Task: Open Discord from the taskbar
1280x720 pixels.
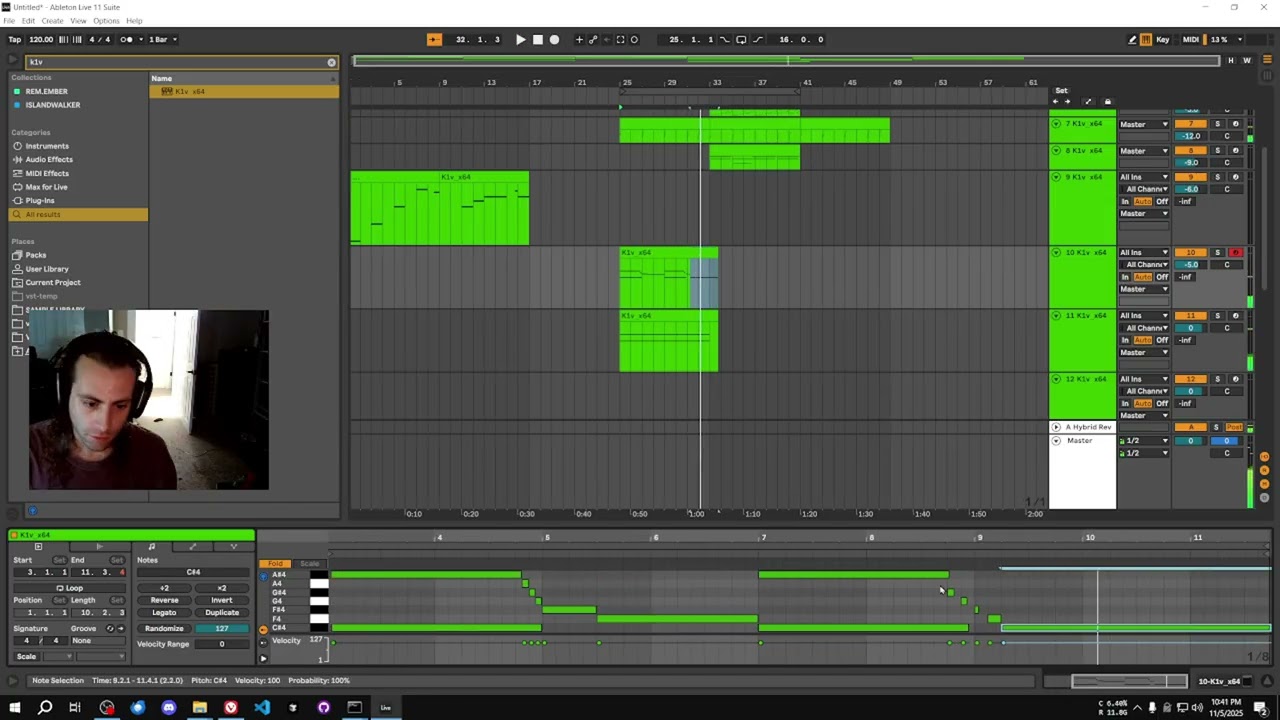Action: [168, 708]
